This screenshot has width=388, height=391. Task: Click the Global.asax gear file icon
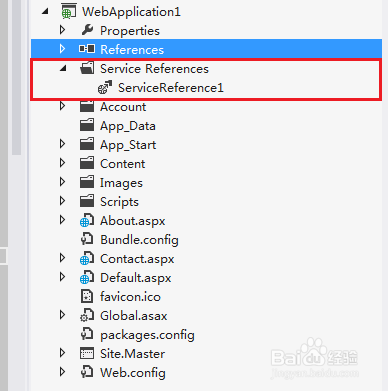pyautogui.click(x=87, y=316)
